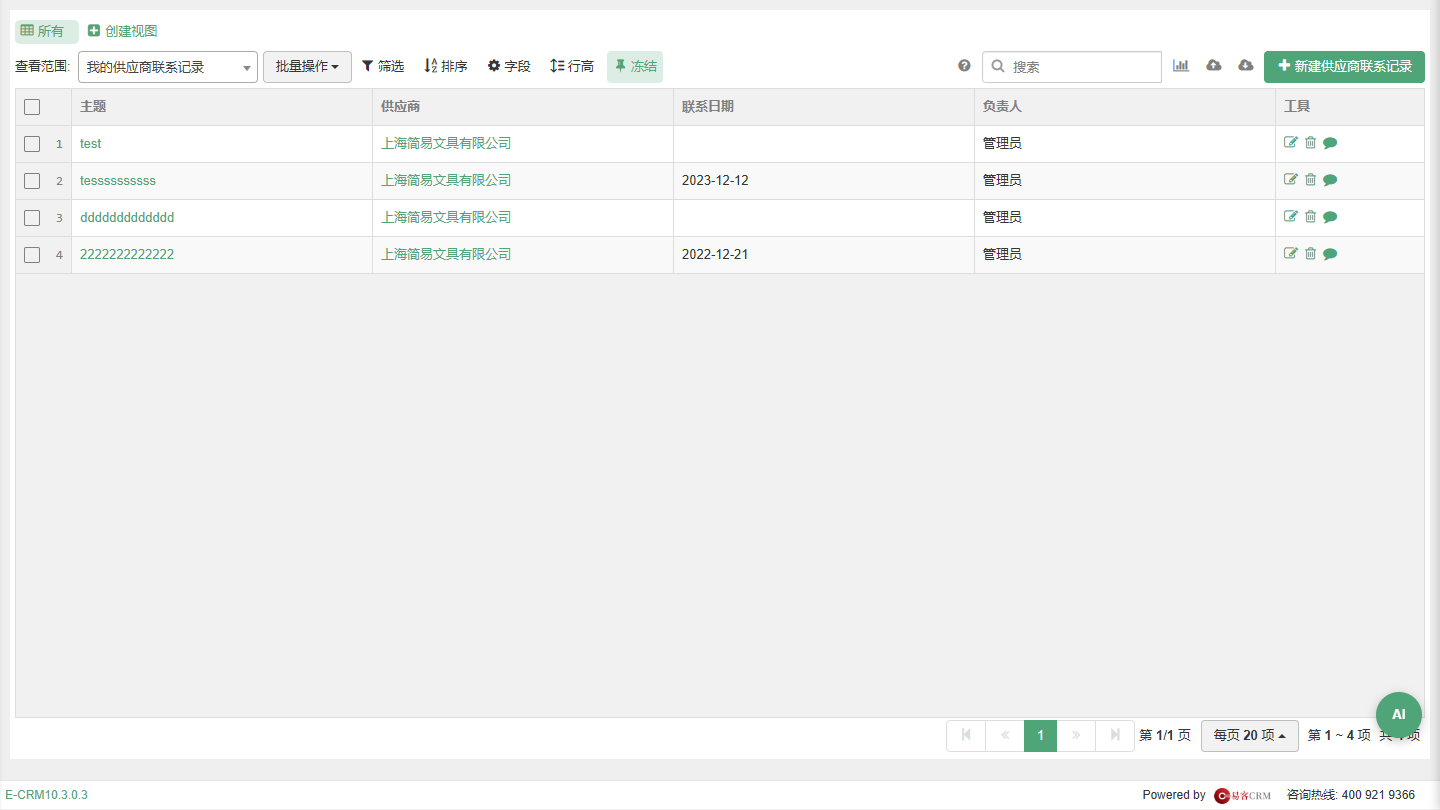
Task: Open the 'tesssssssssss' record link
Action: pos(118,181)
